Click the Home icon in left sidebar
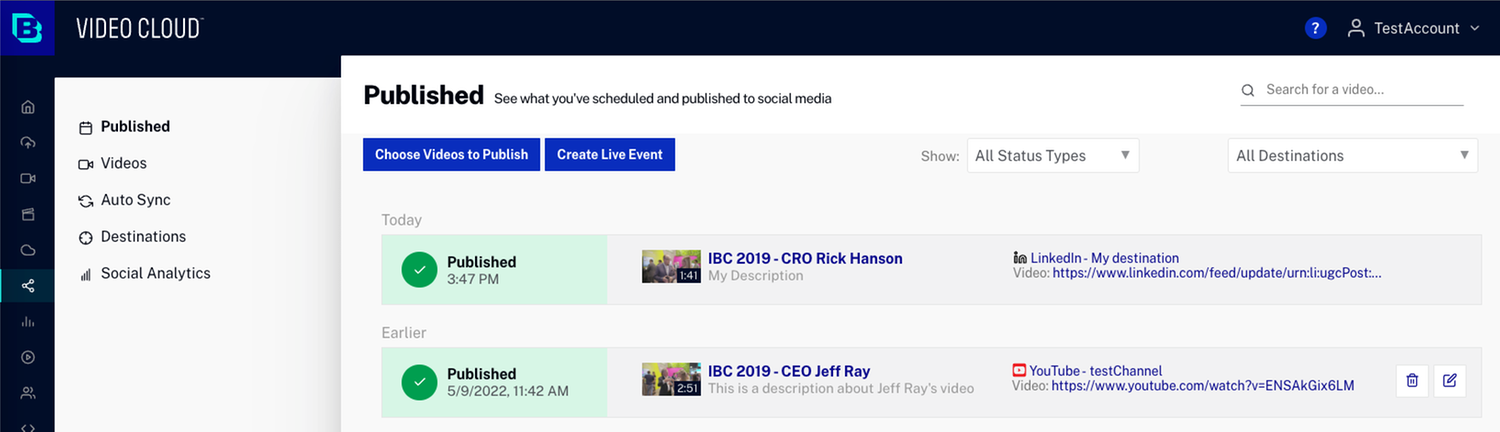Image resolution: width=1500 pixels, height=432 pixels. [28, 107]
